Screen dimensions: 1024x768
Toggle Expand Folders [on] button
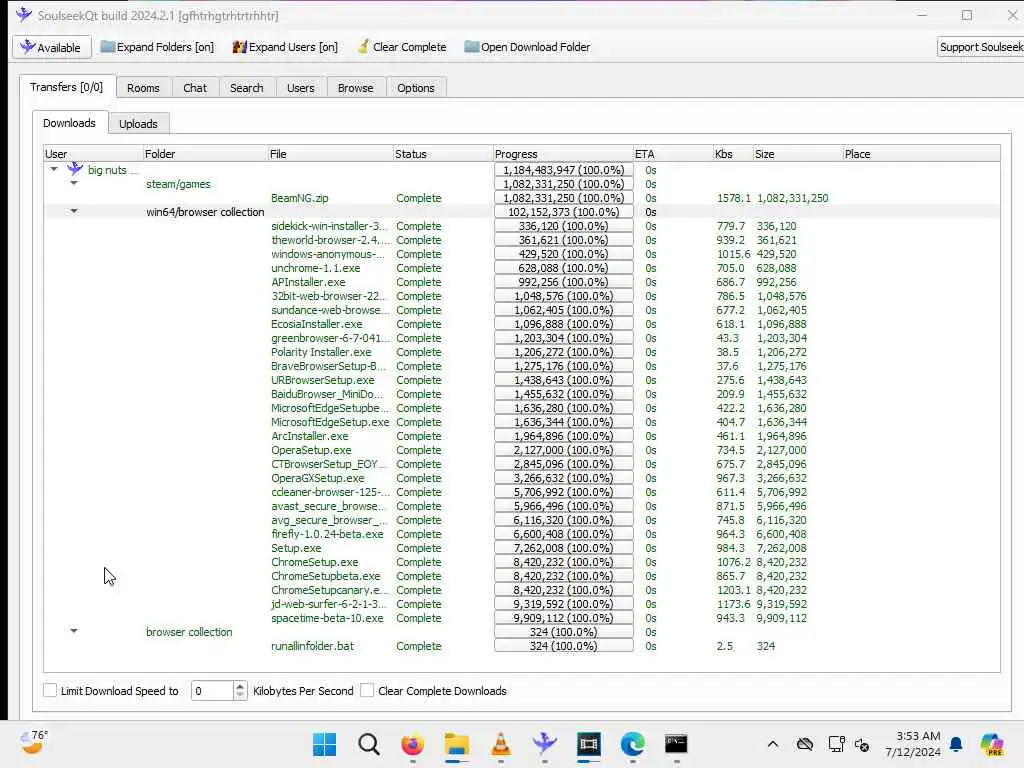coord(157,47)
